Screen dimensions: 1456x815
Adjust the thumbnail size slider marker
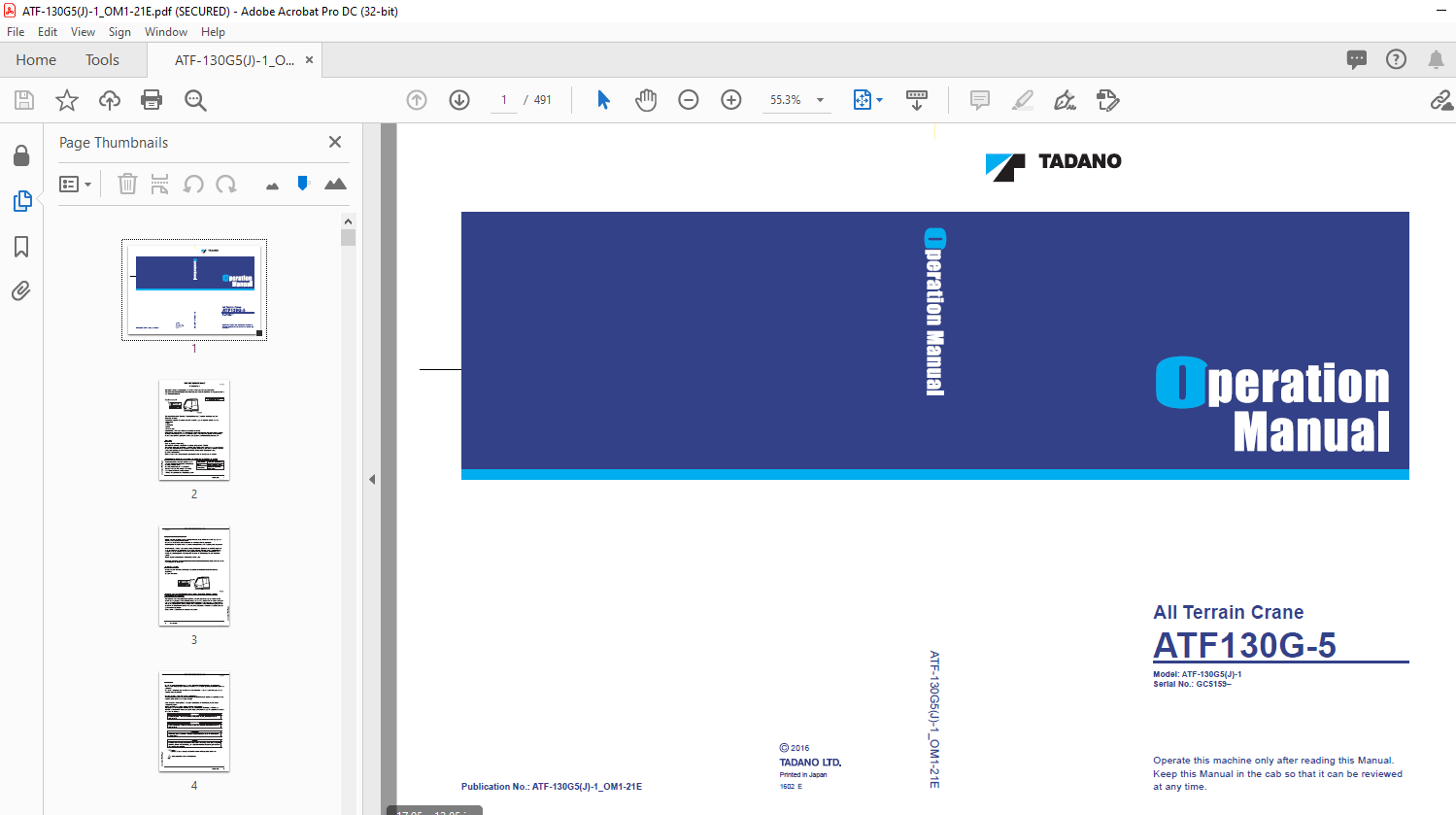pyautogui.click(x=303, y=183)
